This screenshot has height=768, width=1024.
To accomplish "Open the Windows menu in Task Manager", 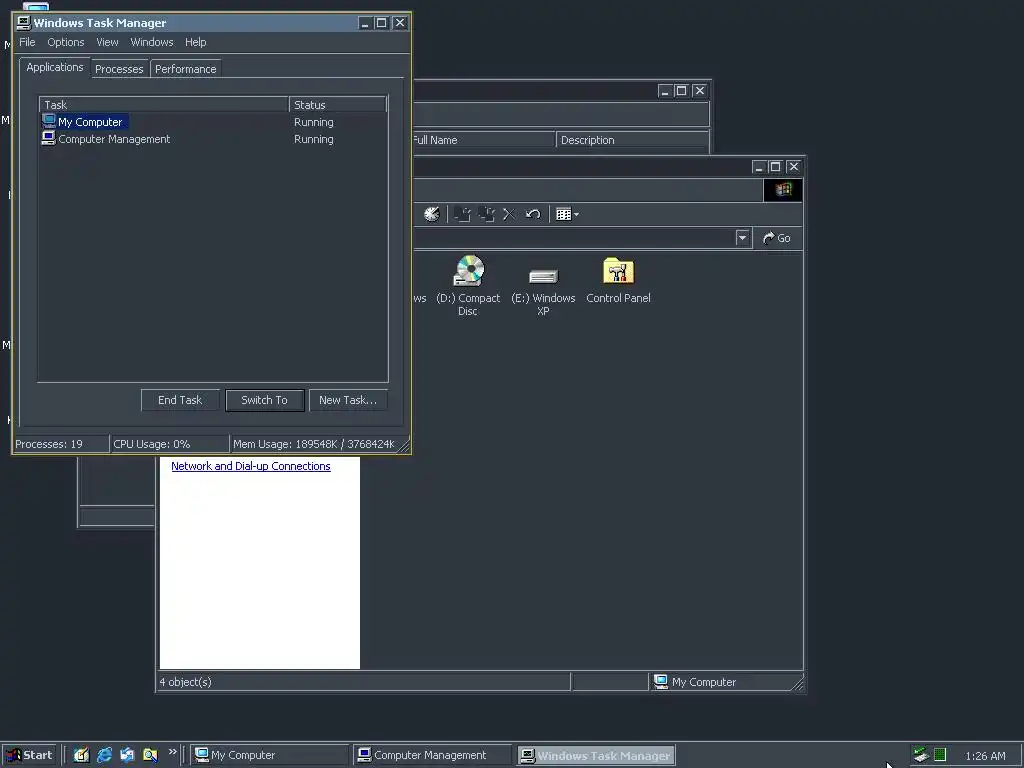I will pyautogui.click(x=152, y=42).
